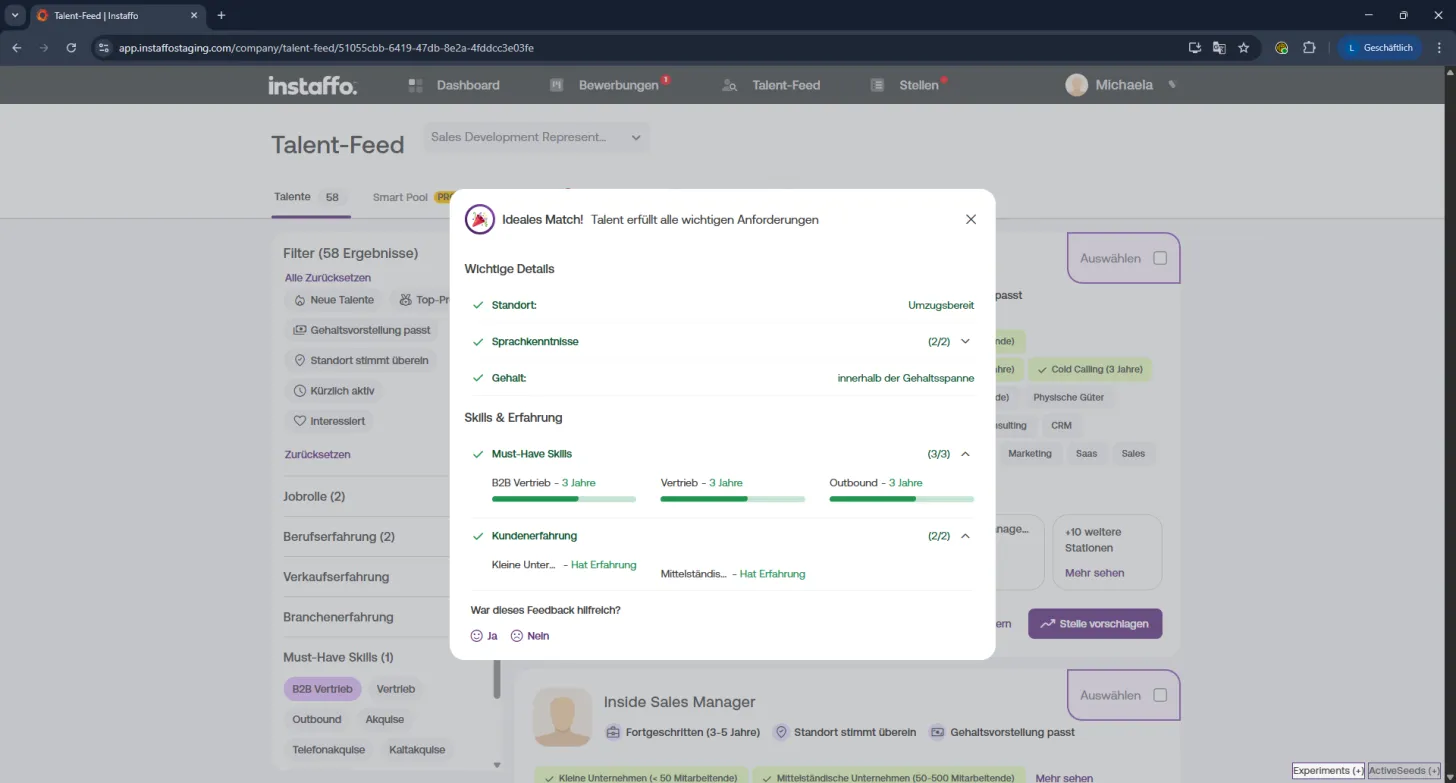The image size is (1456, 783).
Task: View site information icon in address bar
Action: tap(103, 47)
